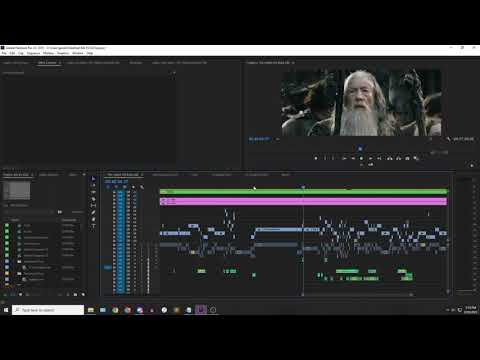
Task: Click Go to In point
Action: (x=344, y=158)
